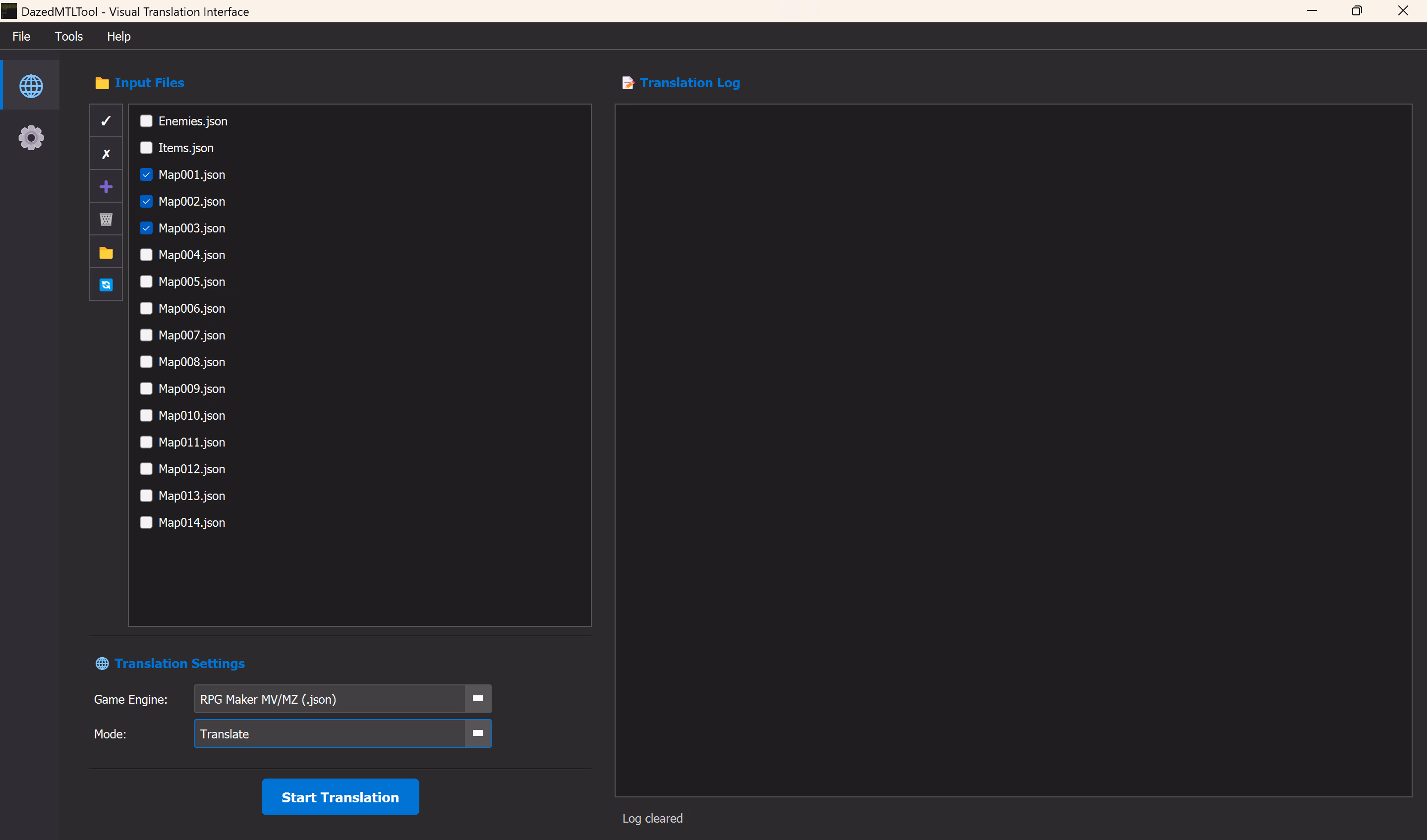Screen dimensions: 1427x840
Task: Open the Tools menu
Action: [68, 36]
